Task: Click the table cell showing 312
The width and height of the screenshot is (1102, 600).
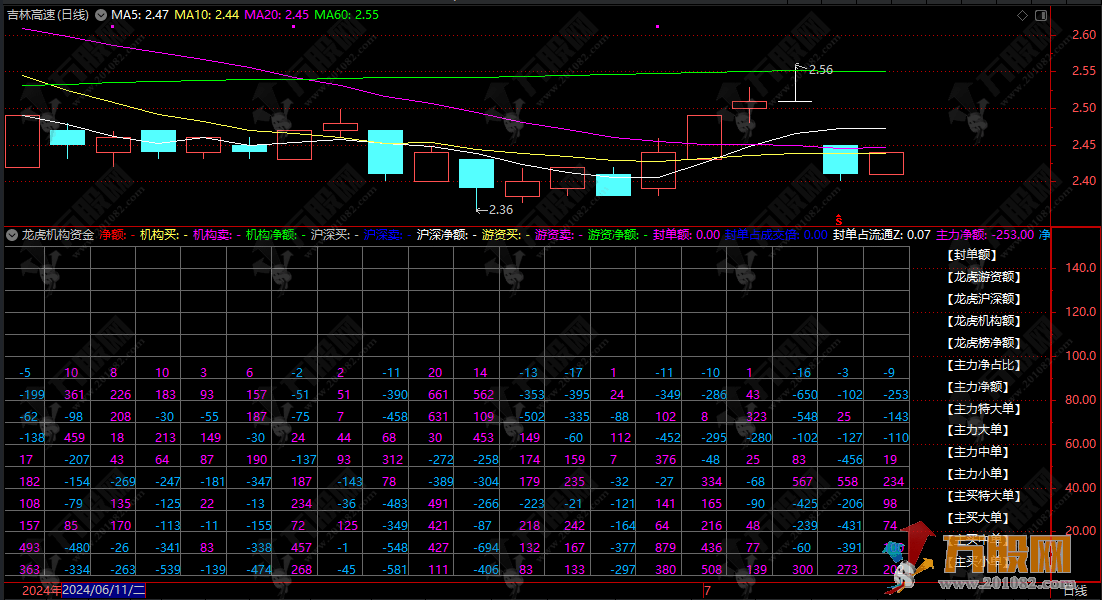Action: (392, 459)
